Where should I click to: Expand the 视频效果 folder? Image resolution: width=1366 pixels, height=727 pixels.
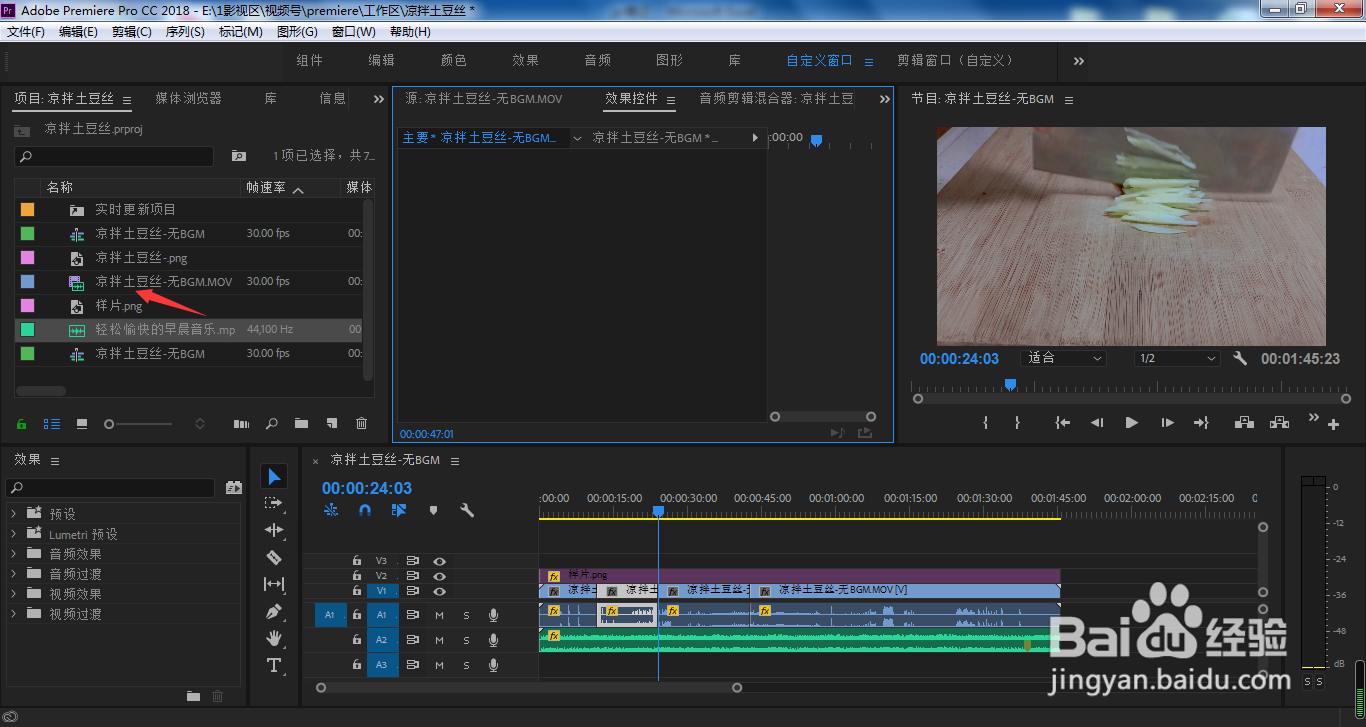(14, 593)
